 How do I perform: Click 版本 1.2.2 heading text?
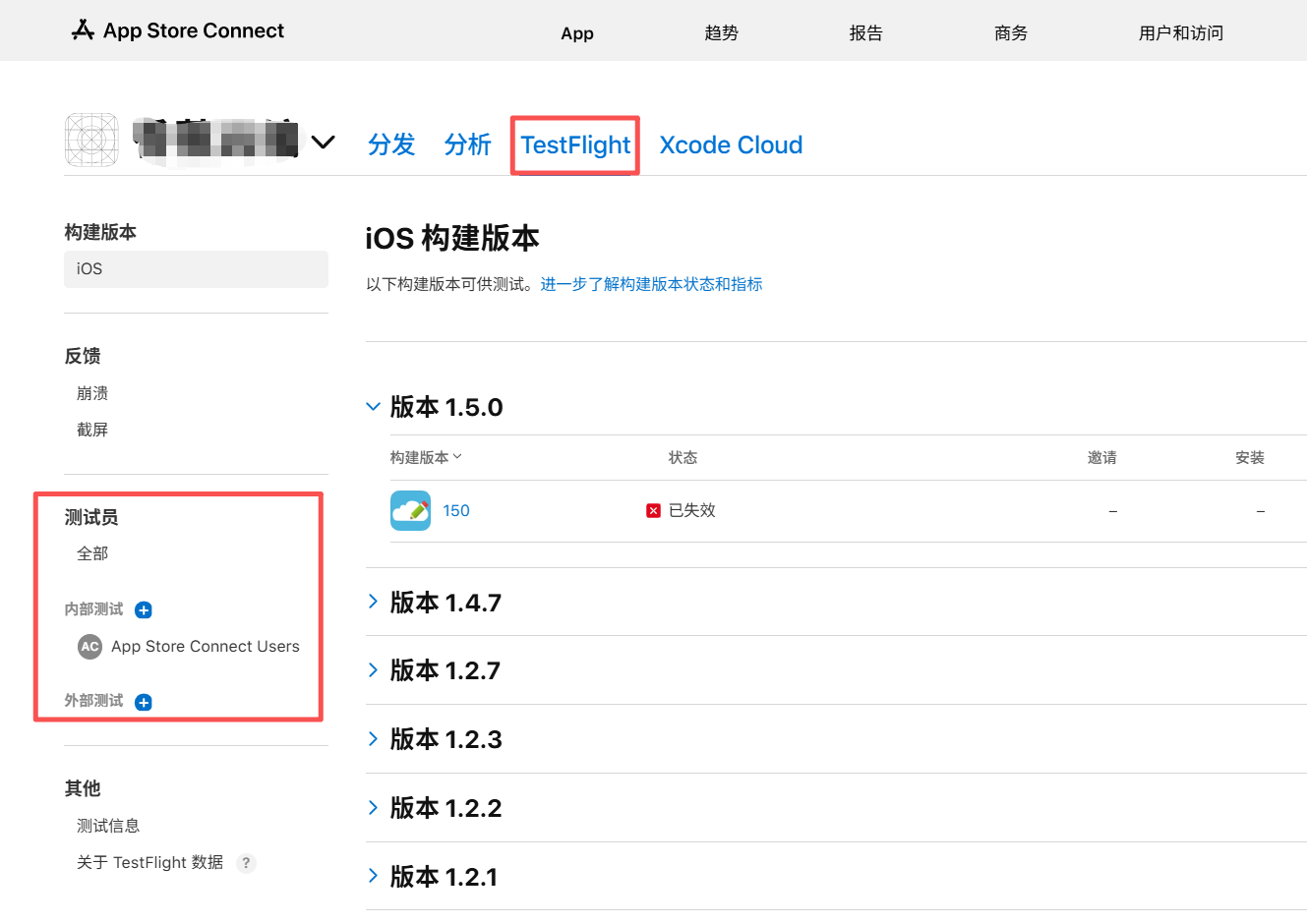[x=446, y=808]
